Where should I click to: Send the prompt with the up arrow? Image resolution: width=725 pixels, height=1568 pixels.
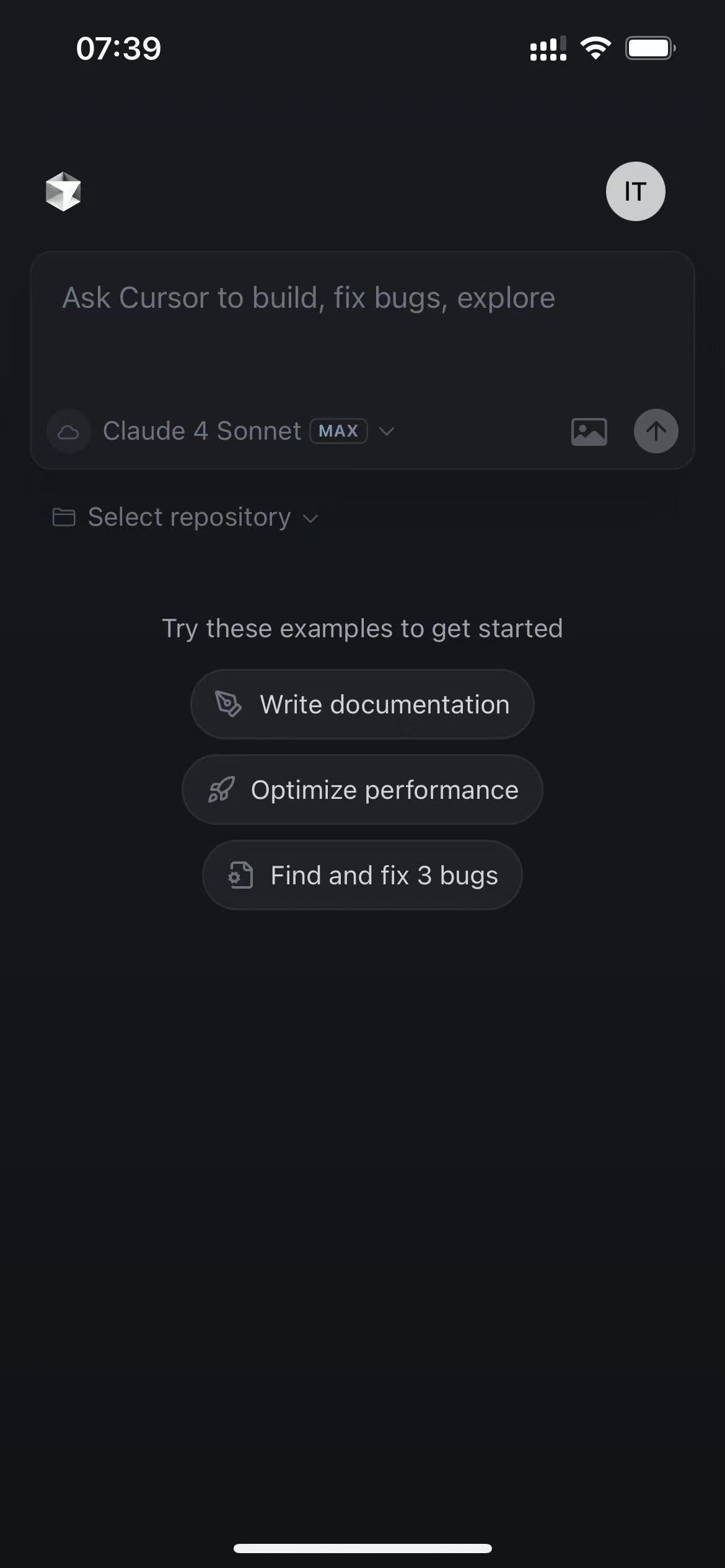656,431
